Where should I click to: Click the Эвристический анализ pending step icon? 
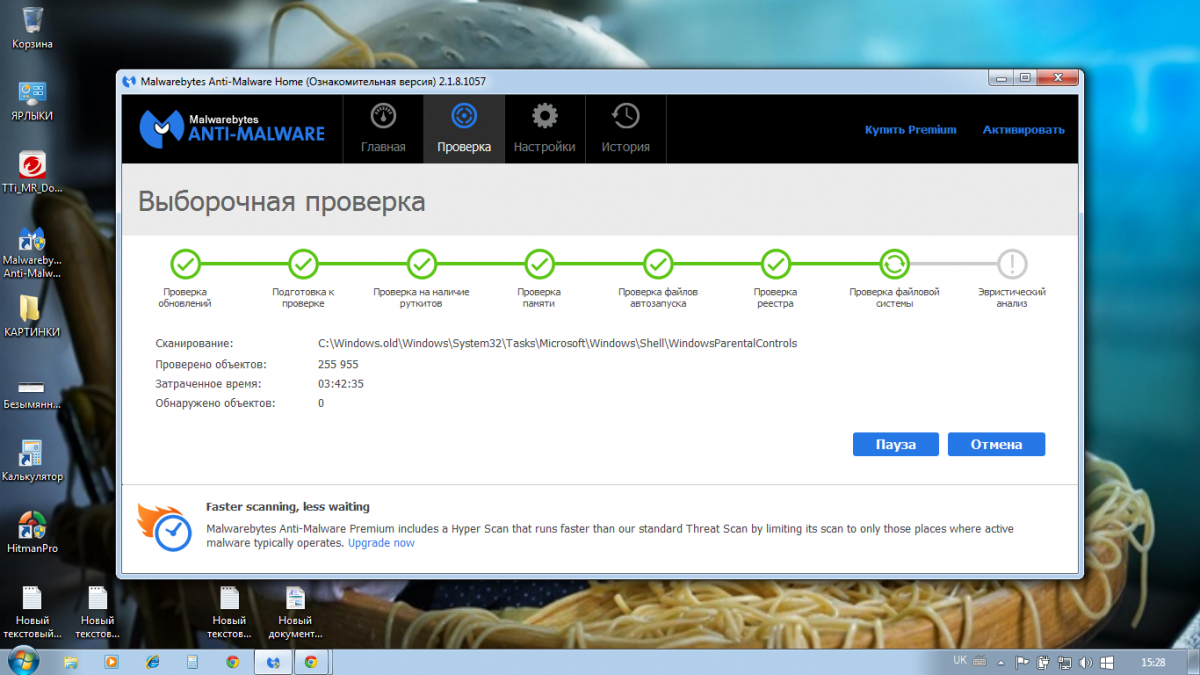point(1012,264)
